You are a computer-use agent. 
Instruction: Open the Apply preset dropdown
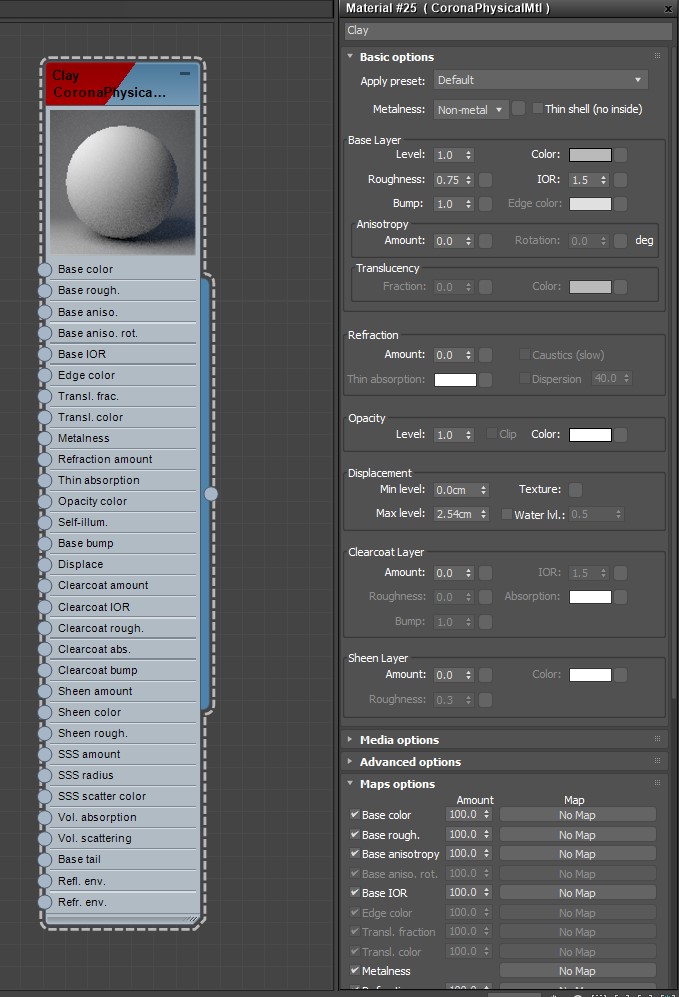[x=541, y=80]
